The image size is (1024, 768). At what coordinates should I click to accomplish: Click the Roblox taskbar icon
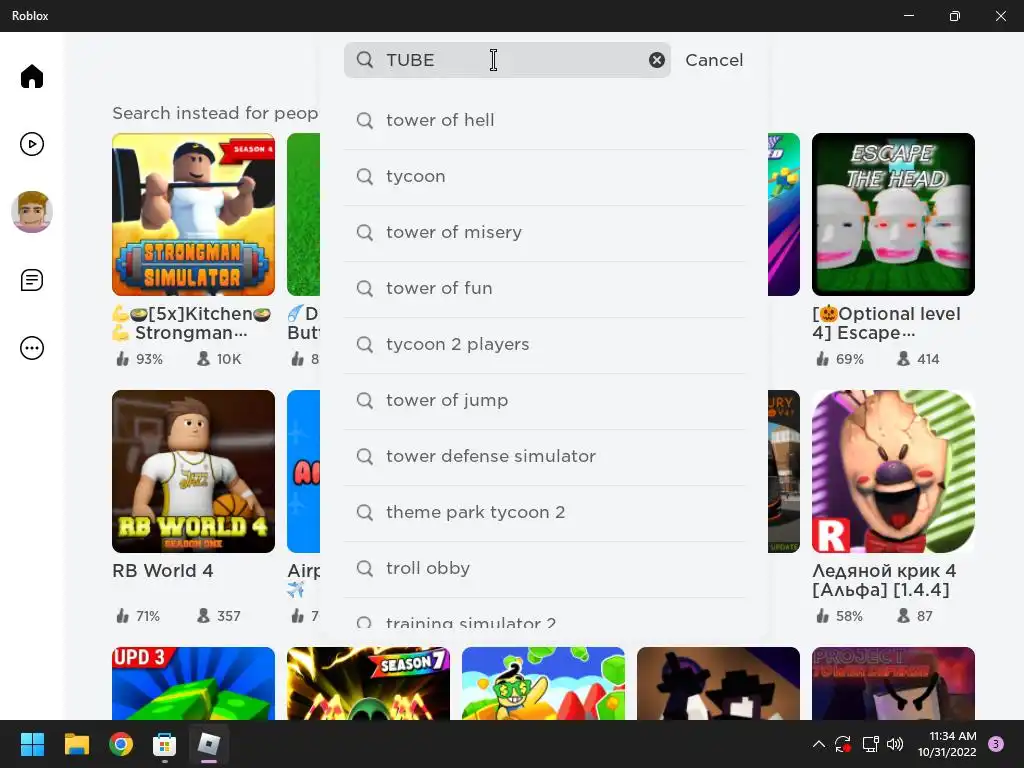[209, 744]
